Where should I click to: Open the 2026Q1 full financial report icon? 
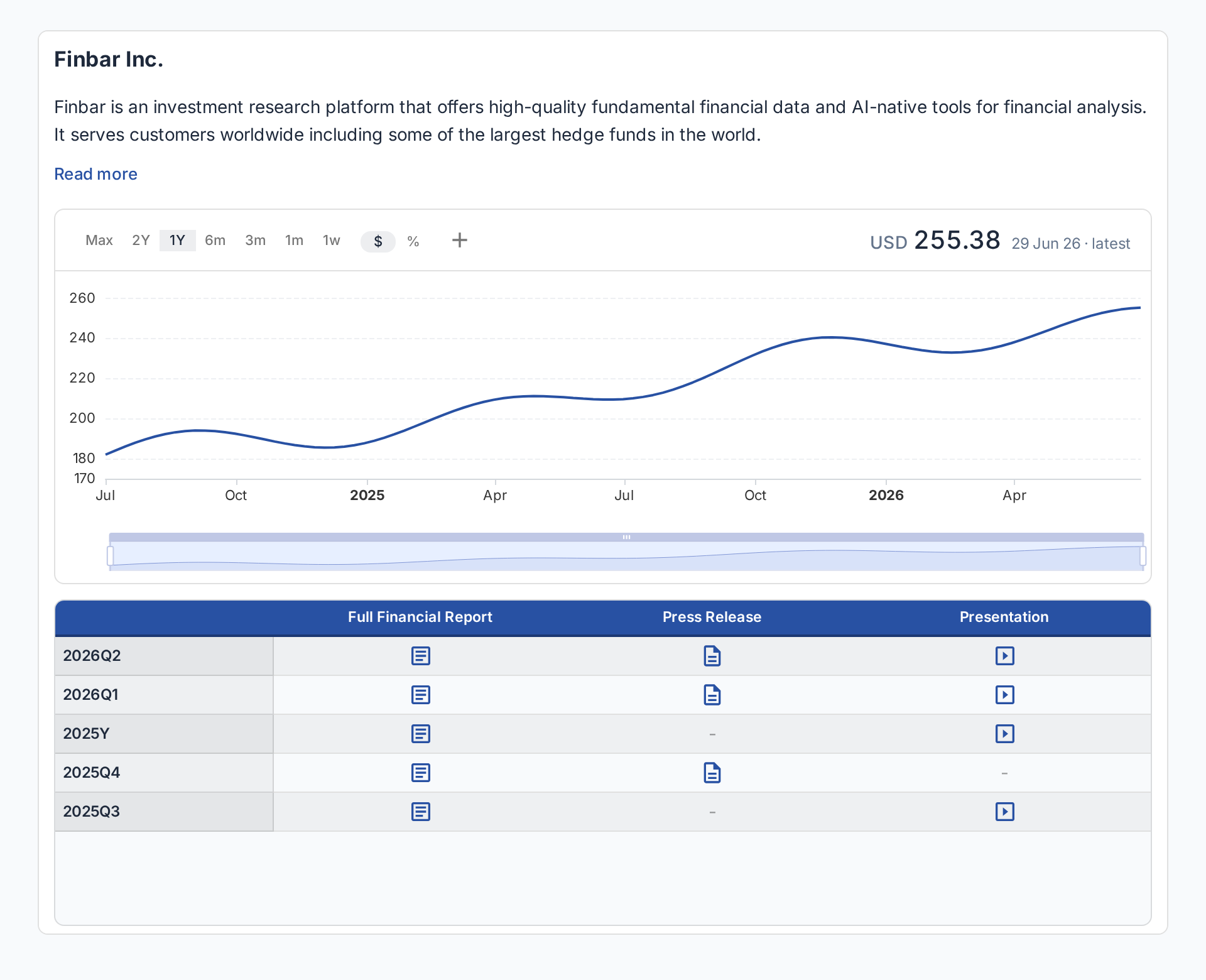pyautogui.click(x=420, y=695)
